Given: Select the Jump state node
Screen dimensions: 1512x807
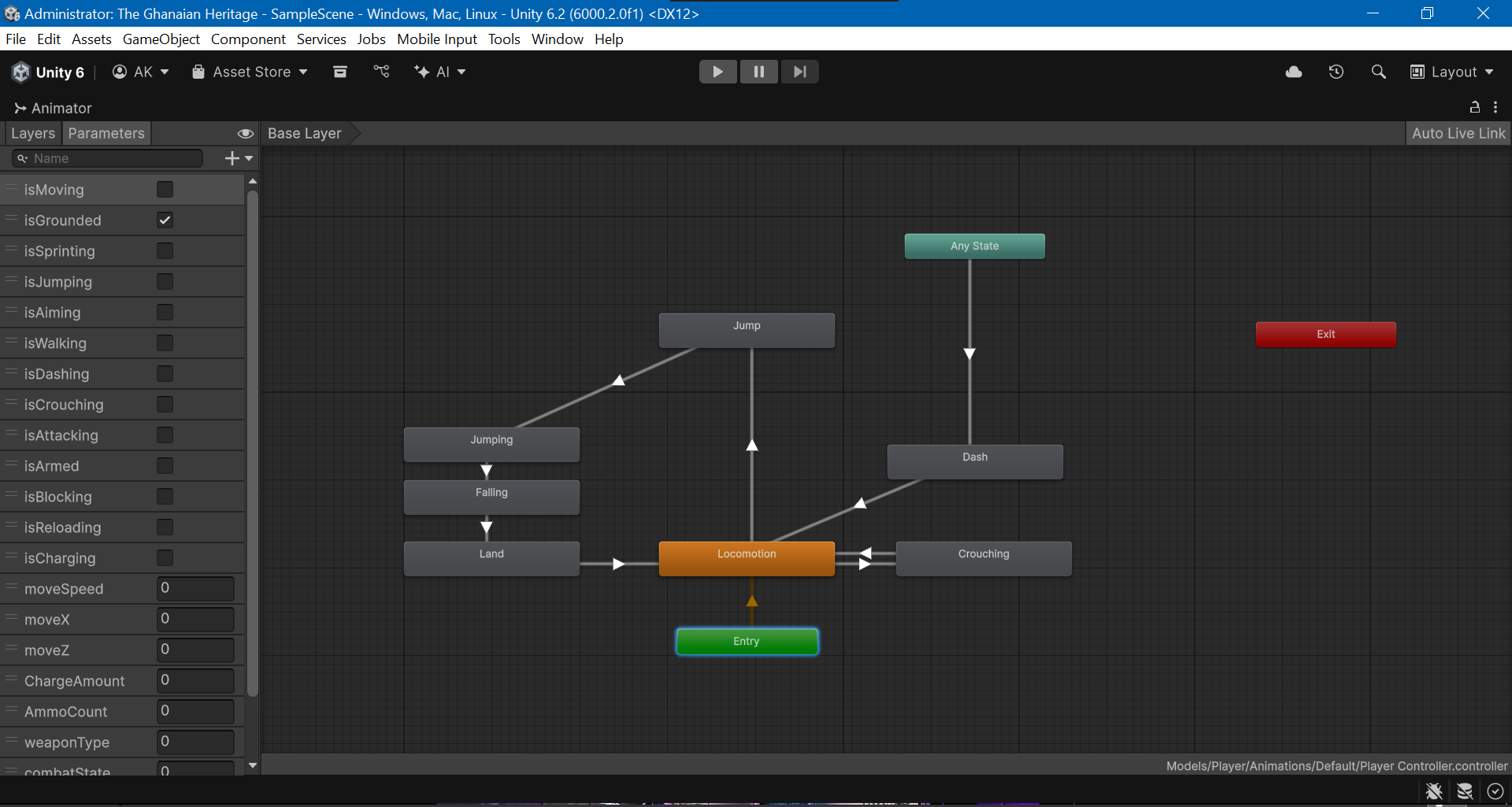Looking at the screenshot, I should click(747, 330).
